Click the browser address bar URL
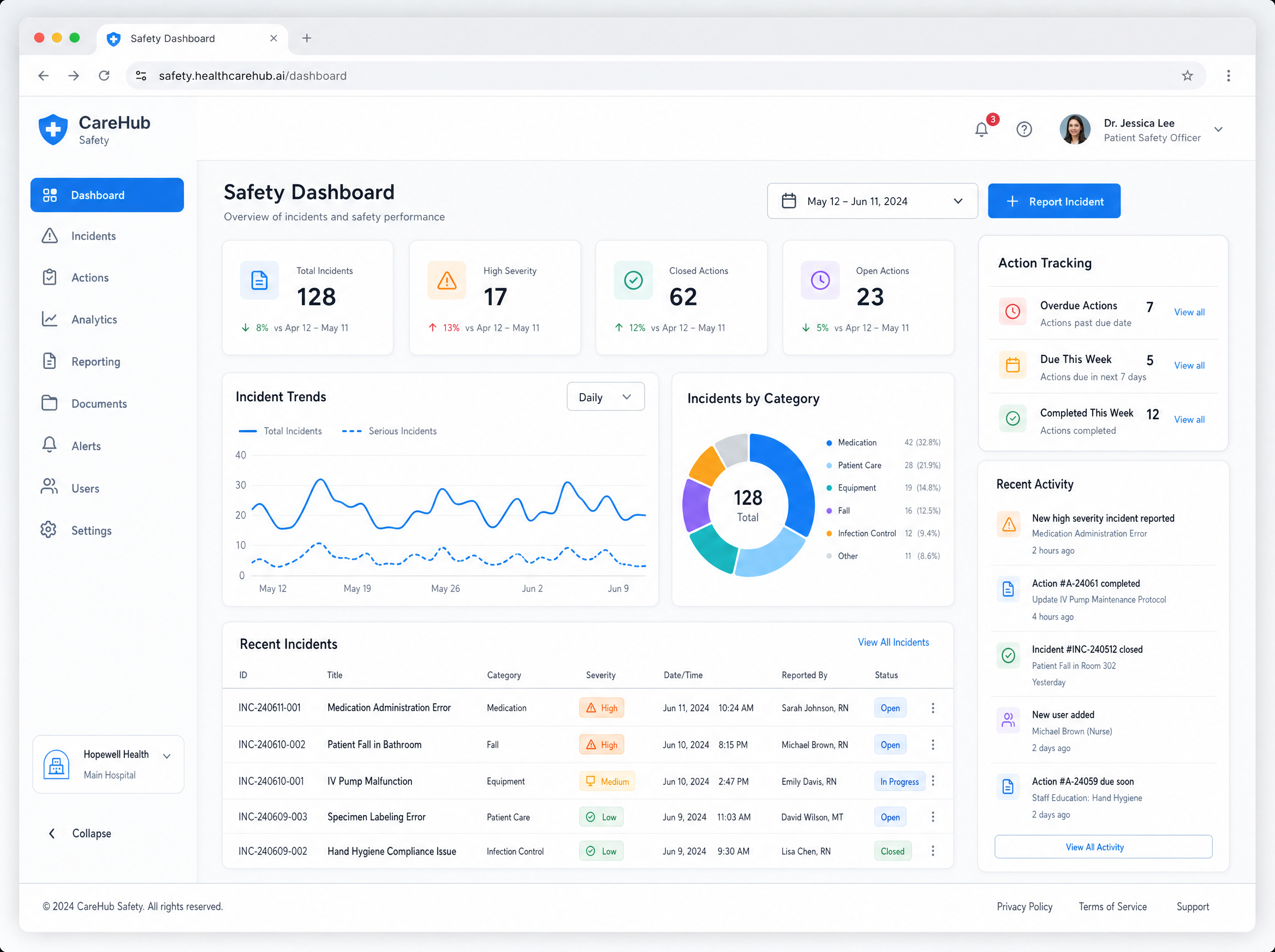Viewport: 1275px width, 952px height. [x=252, y=75]
